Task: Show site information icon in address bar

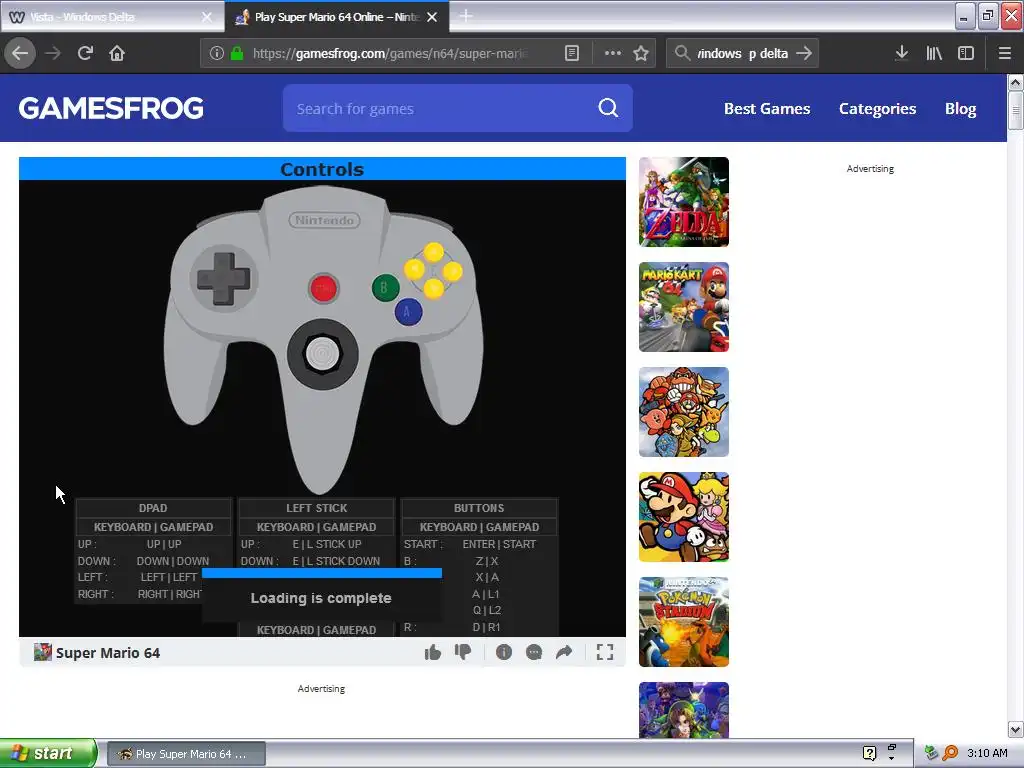Action: tap(217, 54)
